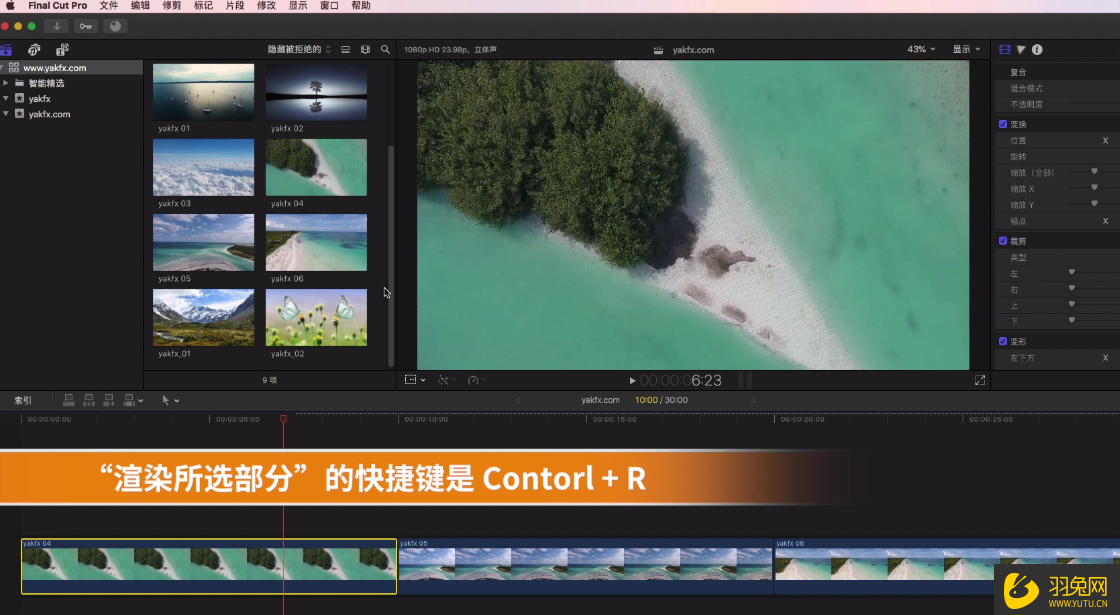Collapse the yakfx.com library in the sidebar
The image size is (1120, 615).
(7, 114)
